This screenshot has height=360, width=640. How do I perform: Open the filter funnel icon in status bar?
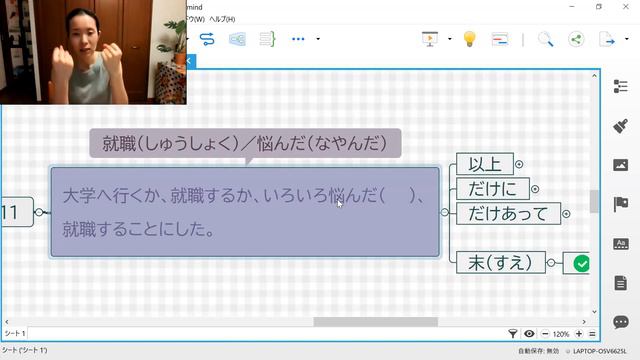[513, 334]
